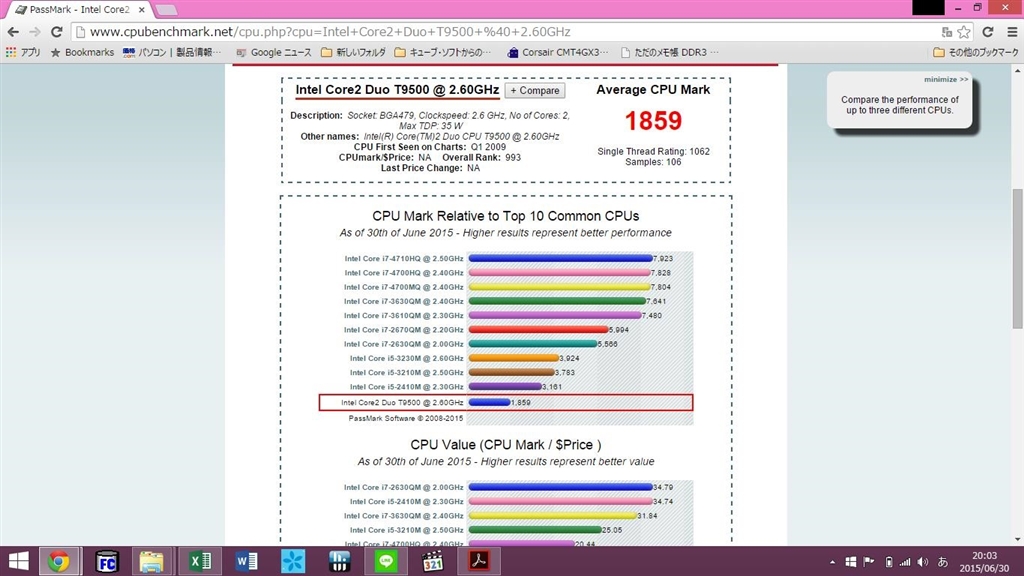Click the + Compare button
The image size is (1024, 576).
coord(535,91)
